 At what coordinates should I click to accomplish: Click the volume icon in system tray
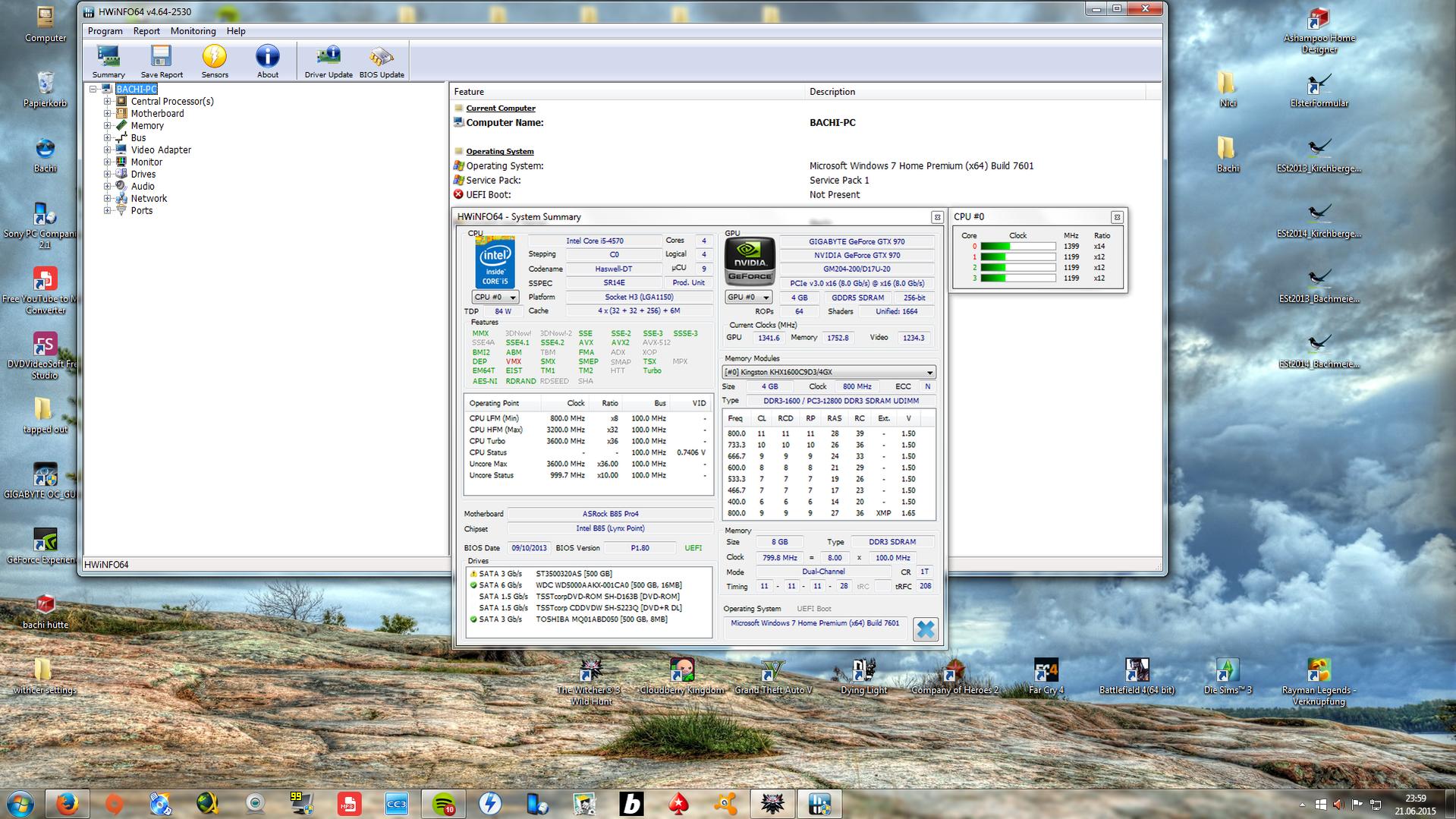tap(1338, 804)
